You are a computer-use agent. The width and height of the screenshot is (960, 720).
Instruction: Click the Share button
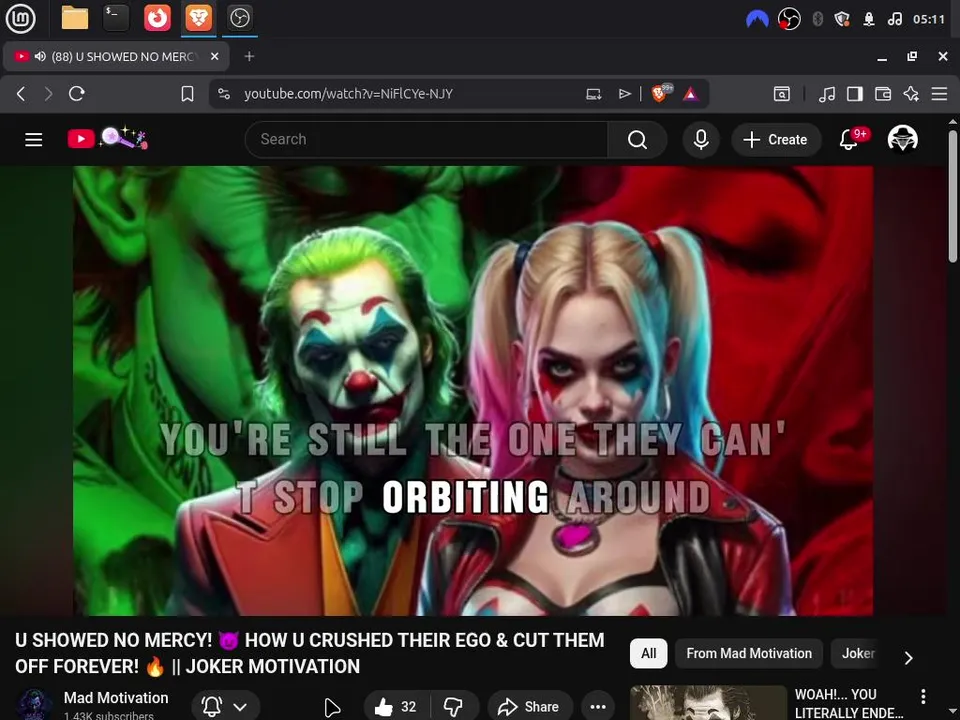click(x=530, y=707)
